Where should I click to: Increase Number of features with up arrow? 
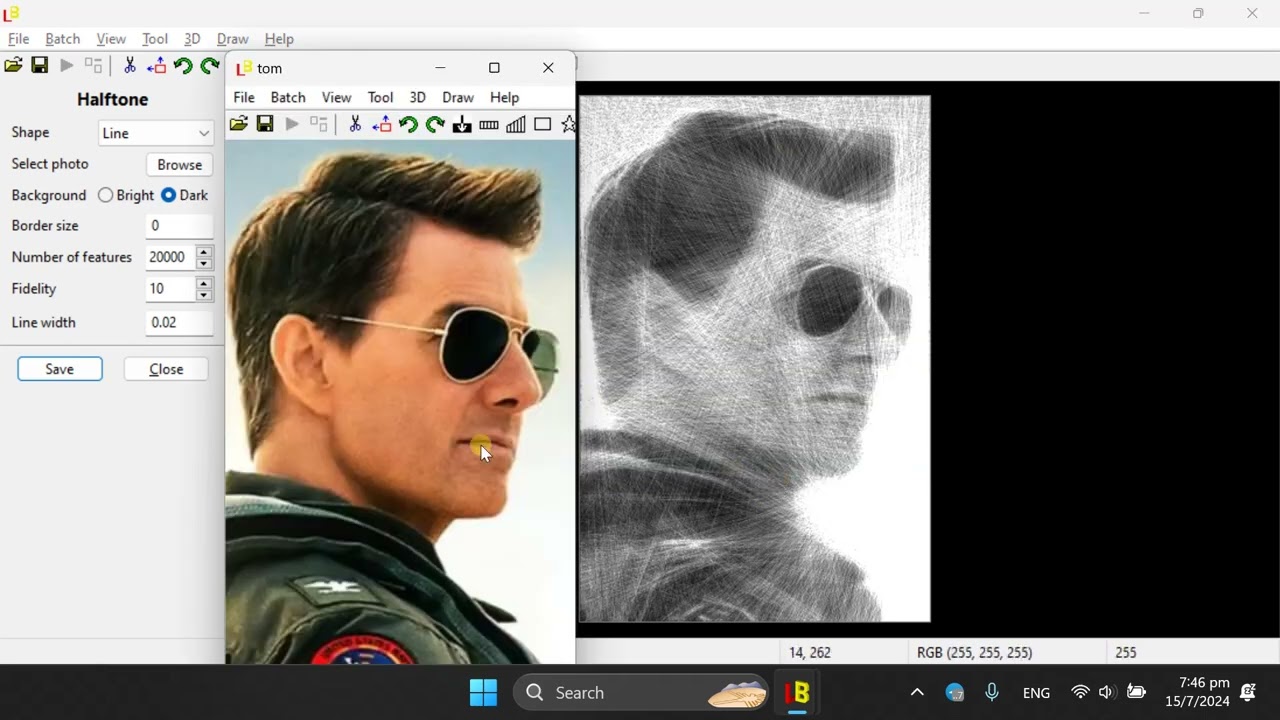pyautogui.click(x=204, y=251)
